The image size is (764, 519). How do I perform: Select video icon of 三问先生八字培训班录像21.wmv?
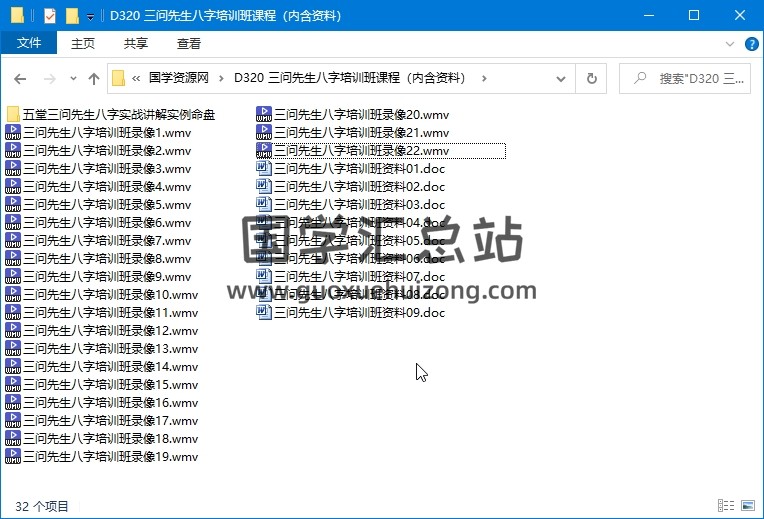[264, 133]
